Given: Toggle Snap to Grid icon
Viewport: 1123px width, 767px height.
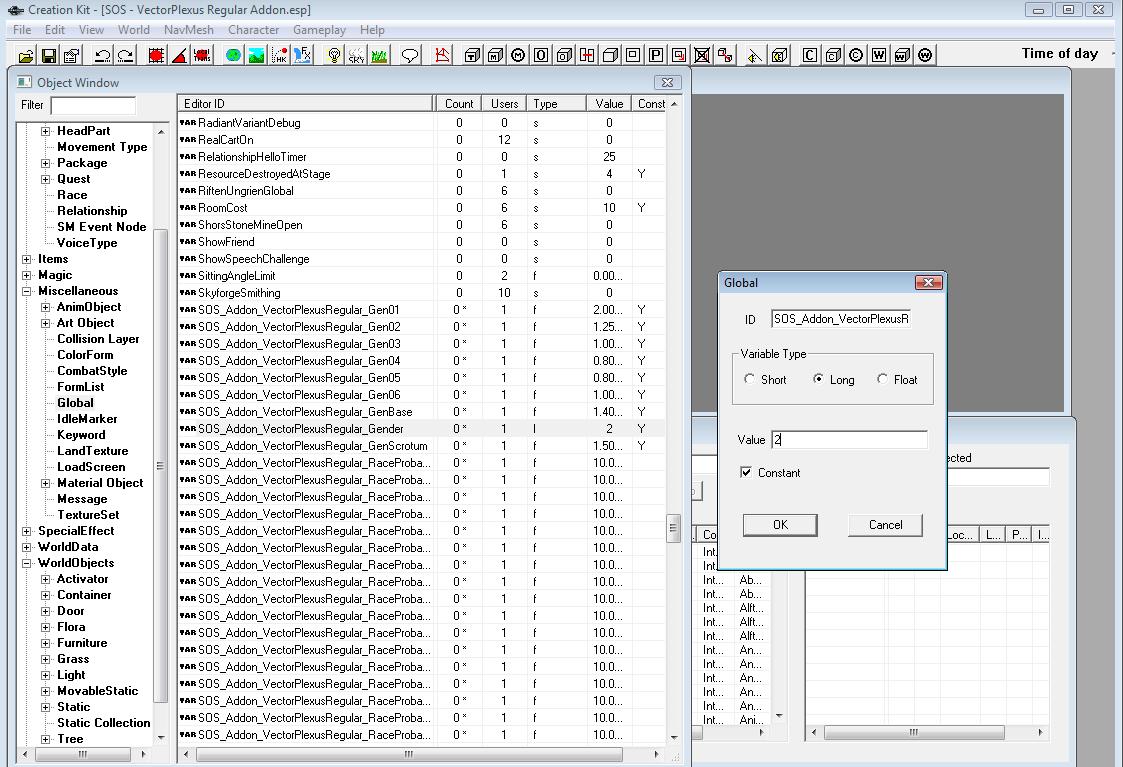Looking at the screenshot, I should coord(156,55).
